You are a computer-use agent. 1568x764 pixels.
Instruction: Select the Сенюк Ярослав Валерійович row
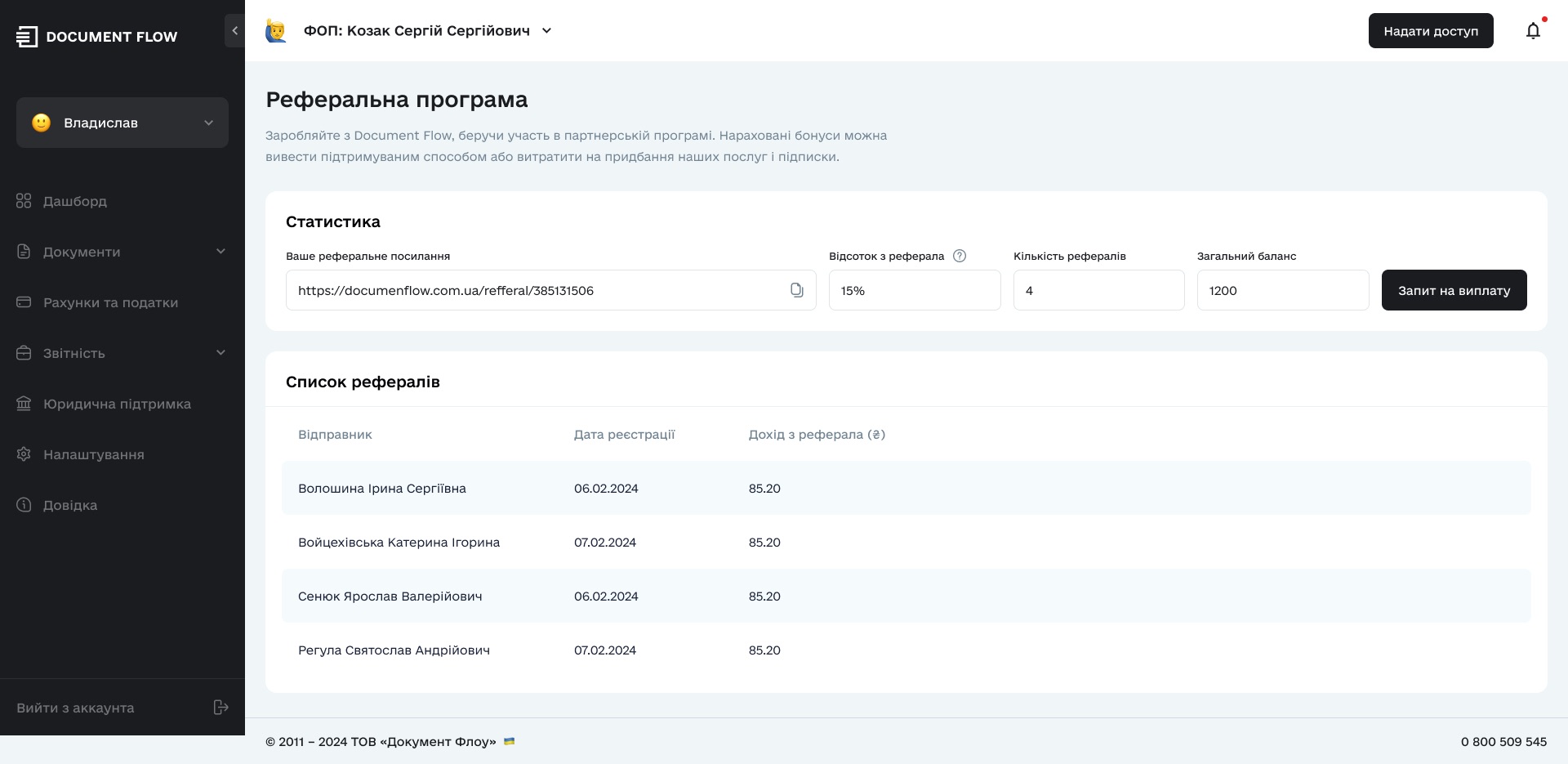[x=906, y=596]
